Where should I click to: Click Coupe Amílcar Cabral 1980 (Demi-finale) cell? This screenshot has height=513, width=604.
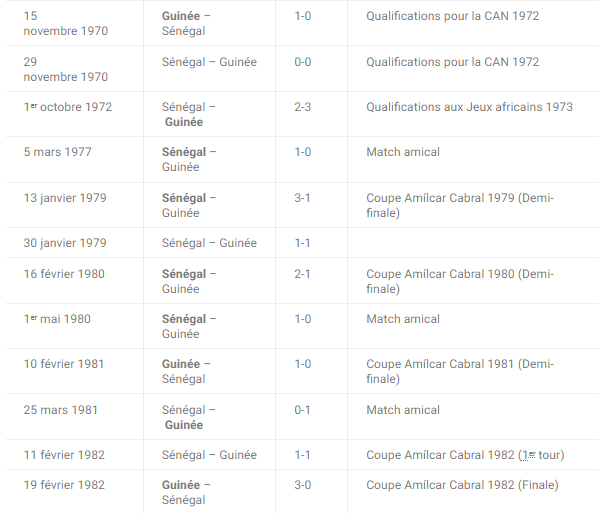[x=460, y=281]
